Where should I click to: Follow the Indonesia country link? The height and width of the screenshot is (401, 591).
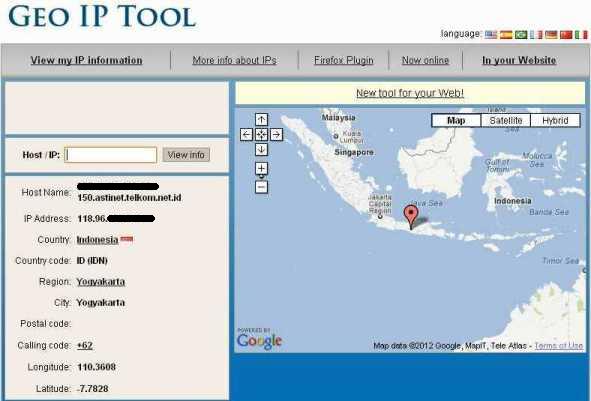[97, 240]
